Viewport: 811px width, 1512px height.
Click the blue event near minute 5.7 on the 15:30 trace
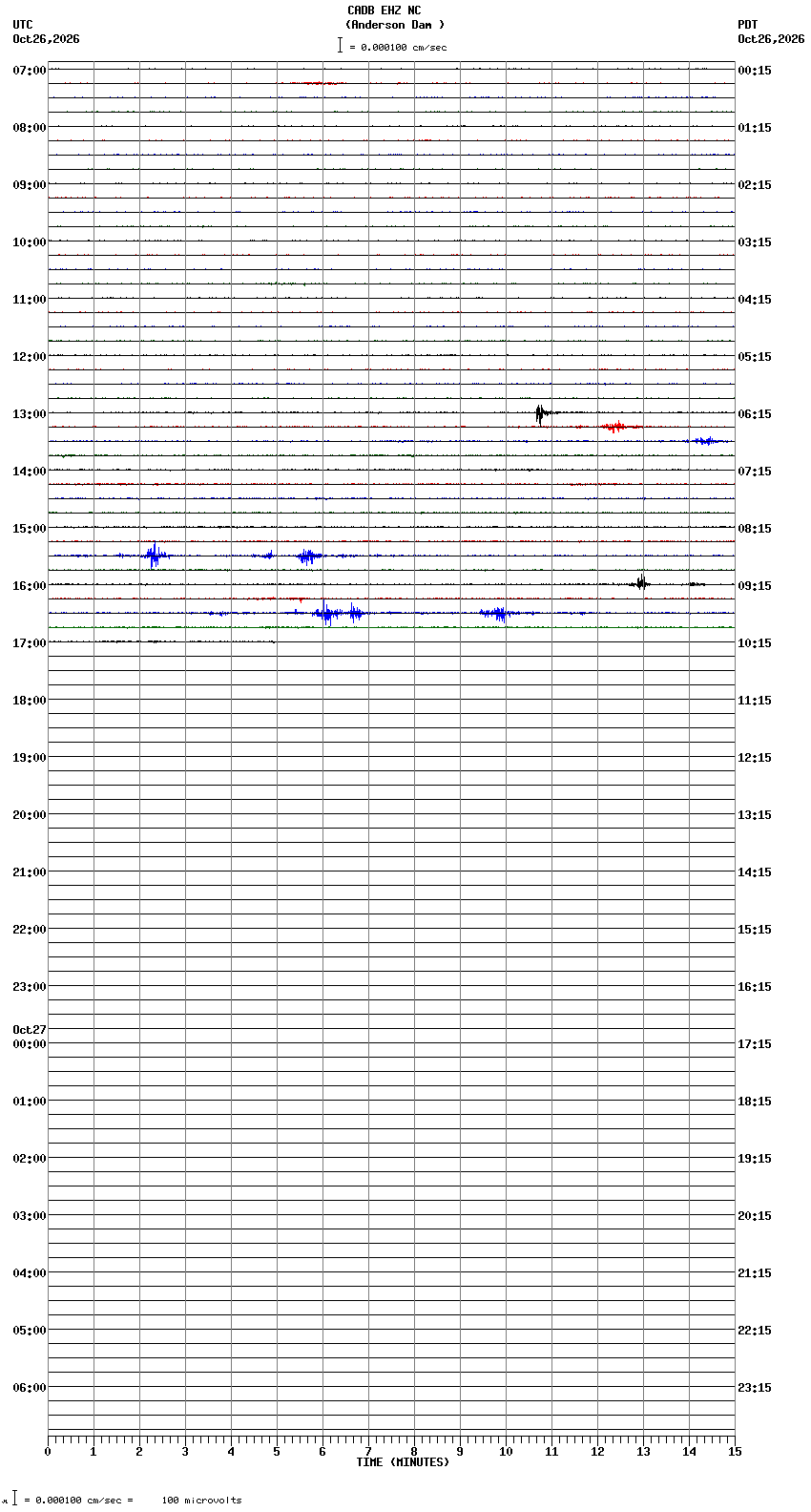307,556
